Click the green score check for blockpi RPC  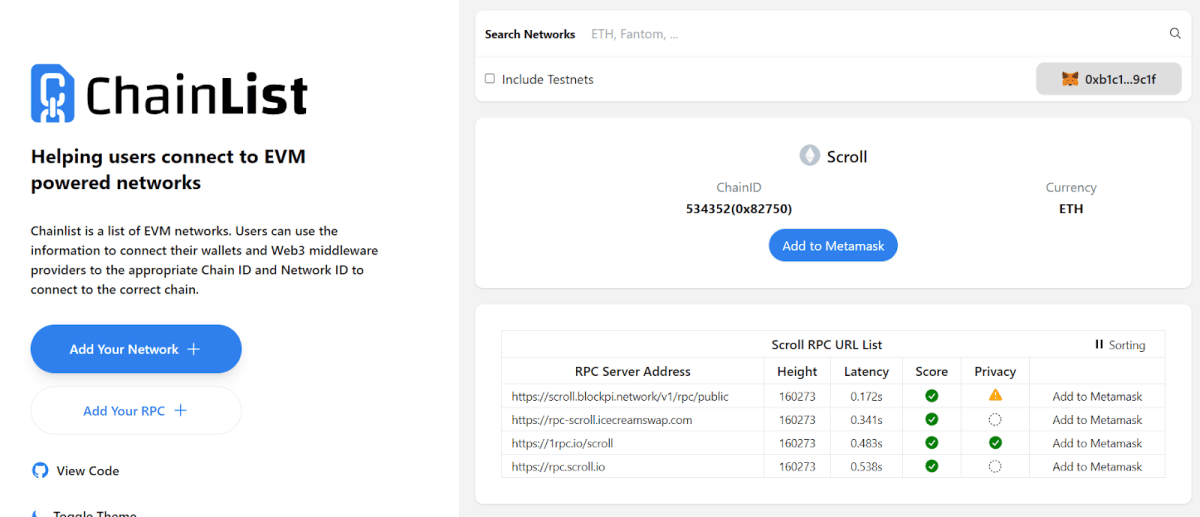pos(932,396)
